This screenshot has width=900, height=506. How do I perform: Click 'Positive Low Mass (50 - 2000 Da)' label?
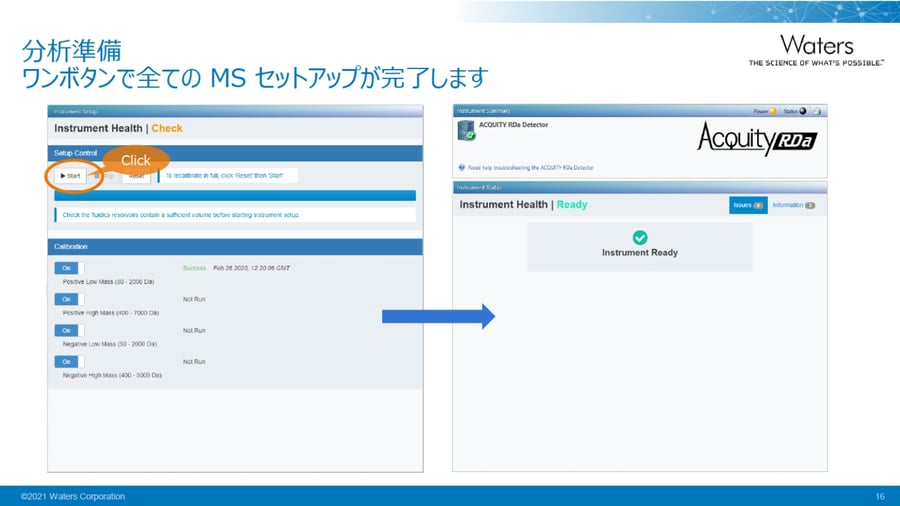pyautogui.click(x=108, y=282)
